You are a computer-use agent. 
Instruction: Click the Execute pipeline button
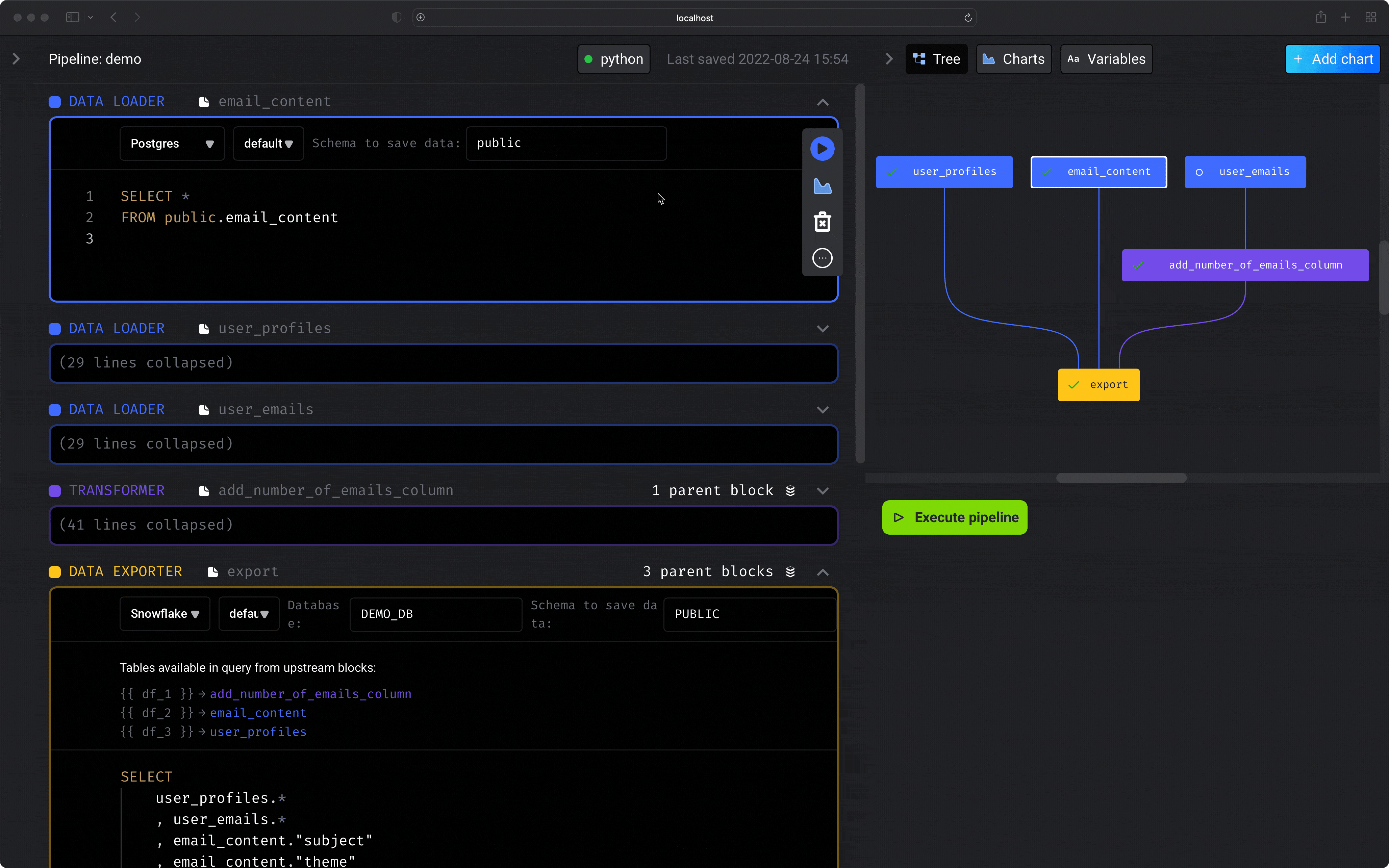click(x=955, y=517)
